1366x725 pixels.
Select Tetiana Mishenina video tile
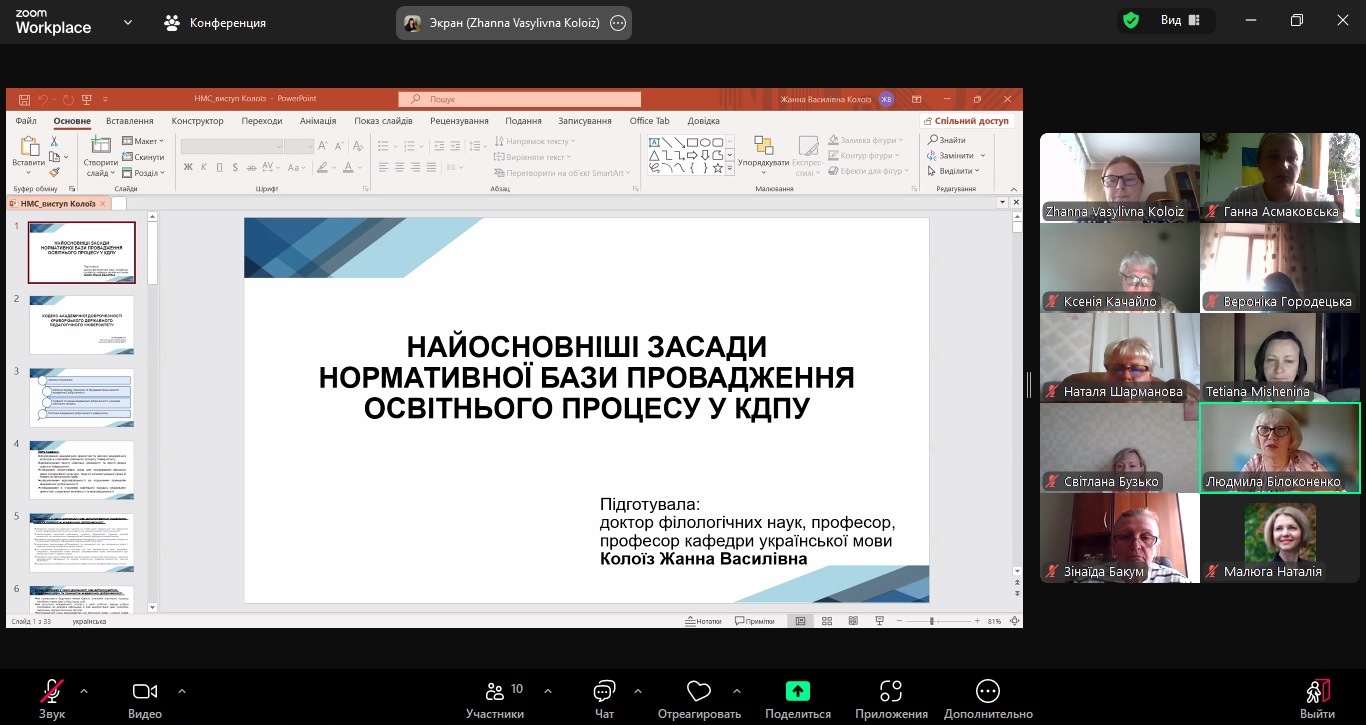(1280, 357)
